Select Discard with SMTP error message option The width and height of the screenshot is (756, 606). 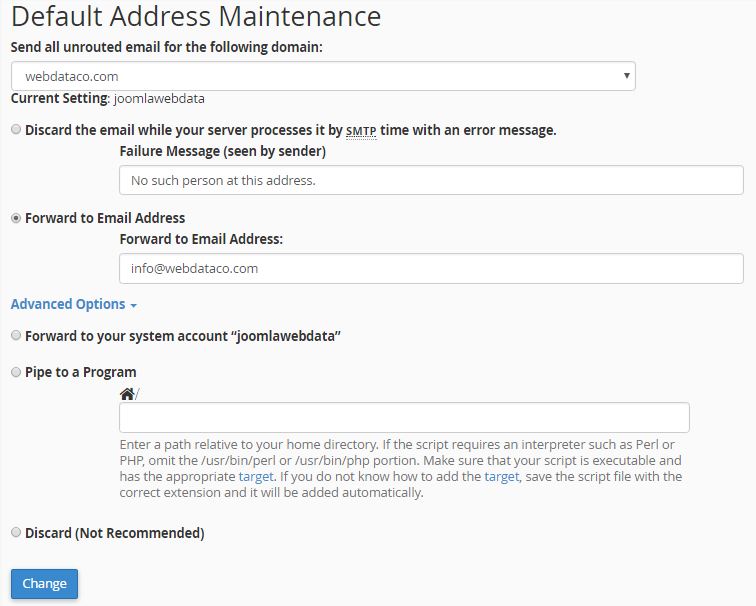pyautogui.click(x=16, y=129)
